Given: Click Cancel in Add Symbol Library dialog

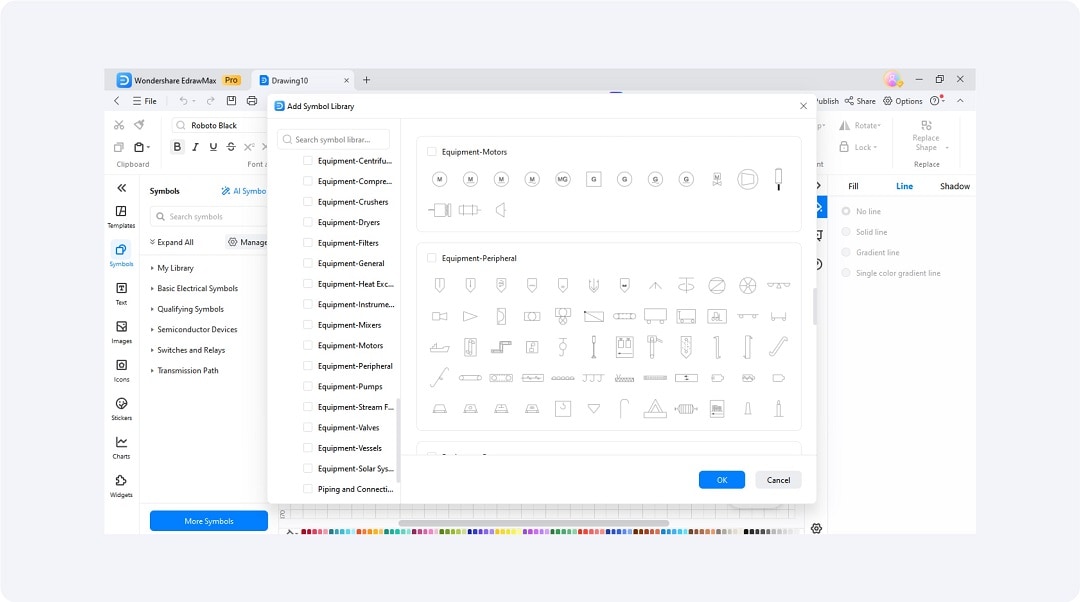Looking at the screenshot, I should [778, 480].
